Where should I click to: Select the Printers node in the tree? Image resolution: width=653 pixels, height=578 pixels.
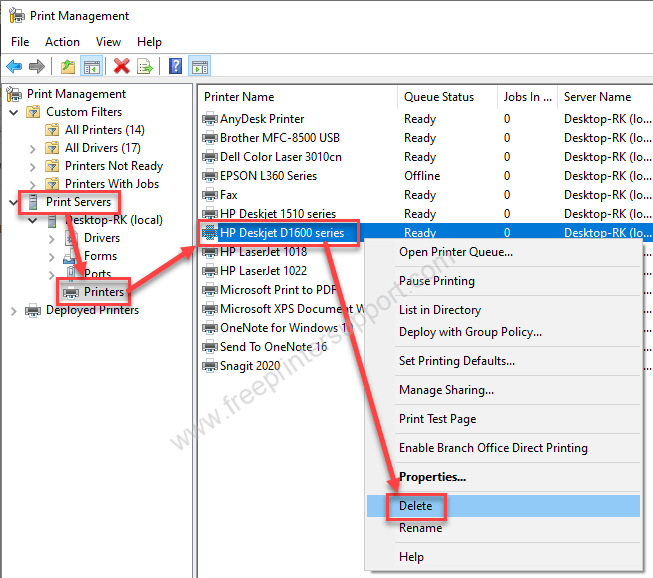104,292
